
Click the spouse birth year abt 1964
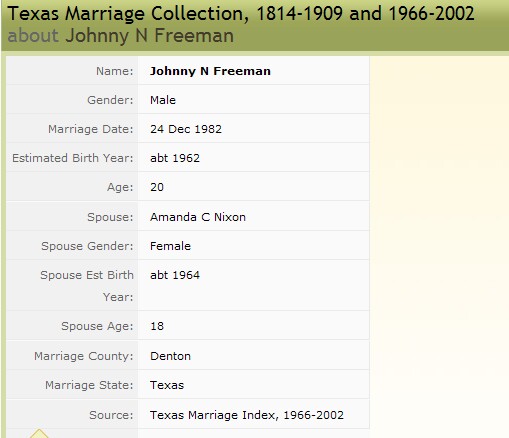coord(175,275)
